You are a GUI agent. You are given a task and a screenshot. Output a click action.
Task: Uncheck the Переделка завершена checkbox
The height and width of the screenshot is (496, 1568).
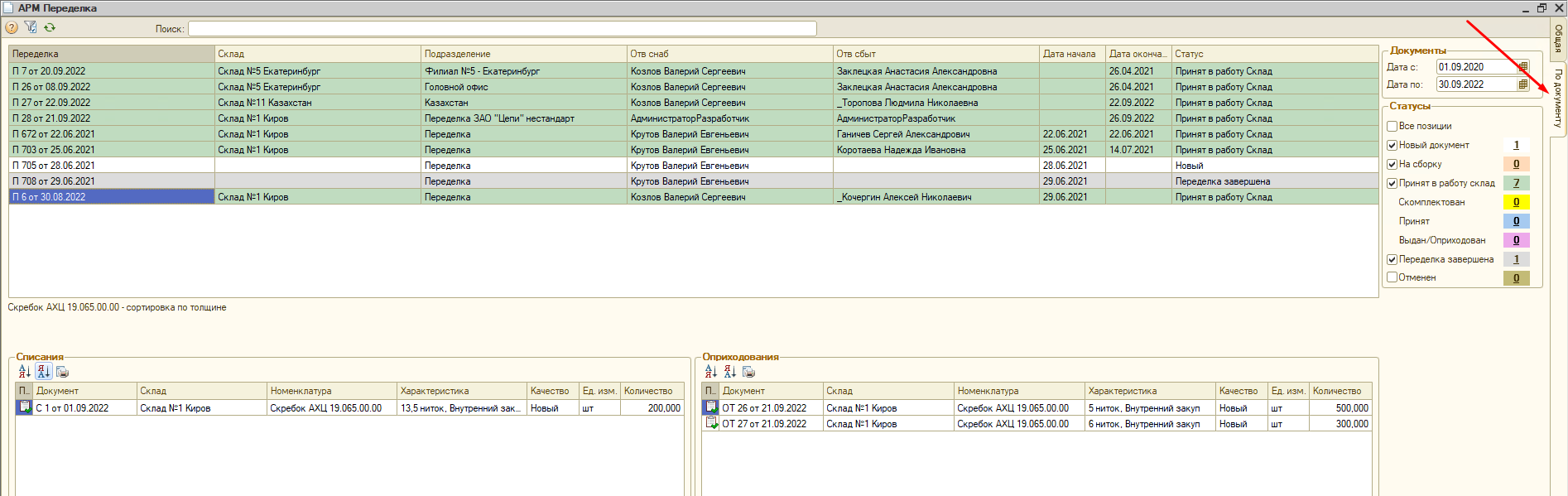tap(1392, 259)
